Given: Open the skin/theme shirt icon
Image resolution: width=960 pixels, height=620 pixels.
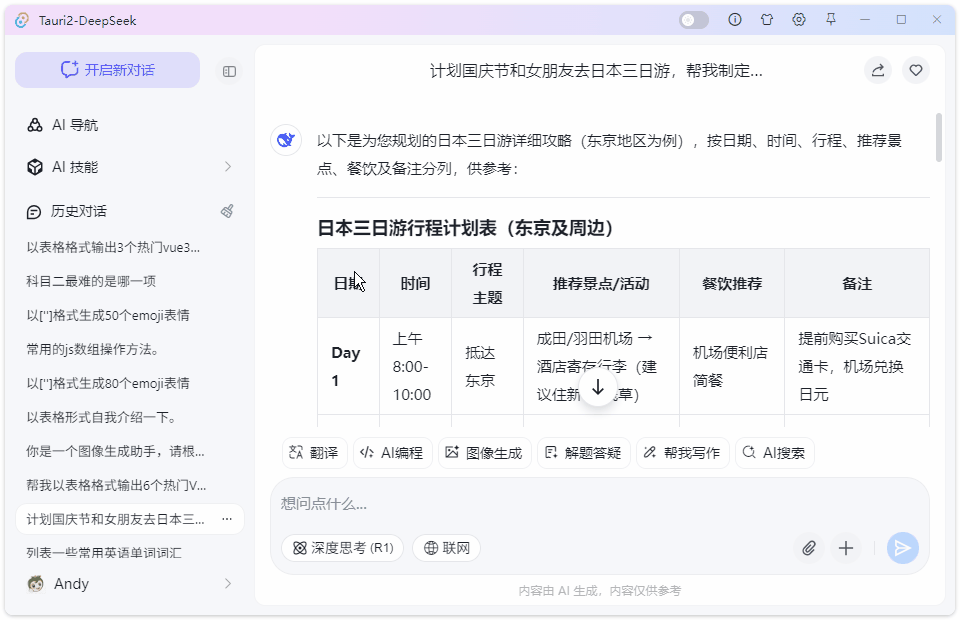Looking at the screenshot, I should (x=767, y=19).
